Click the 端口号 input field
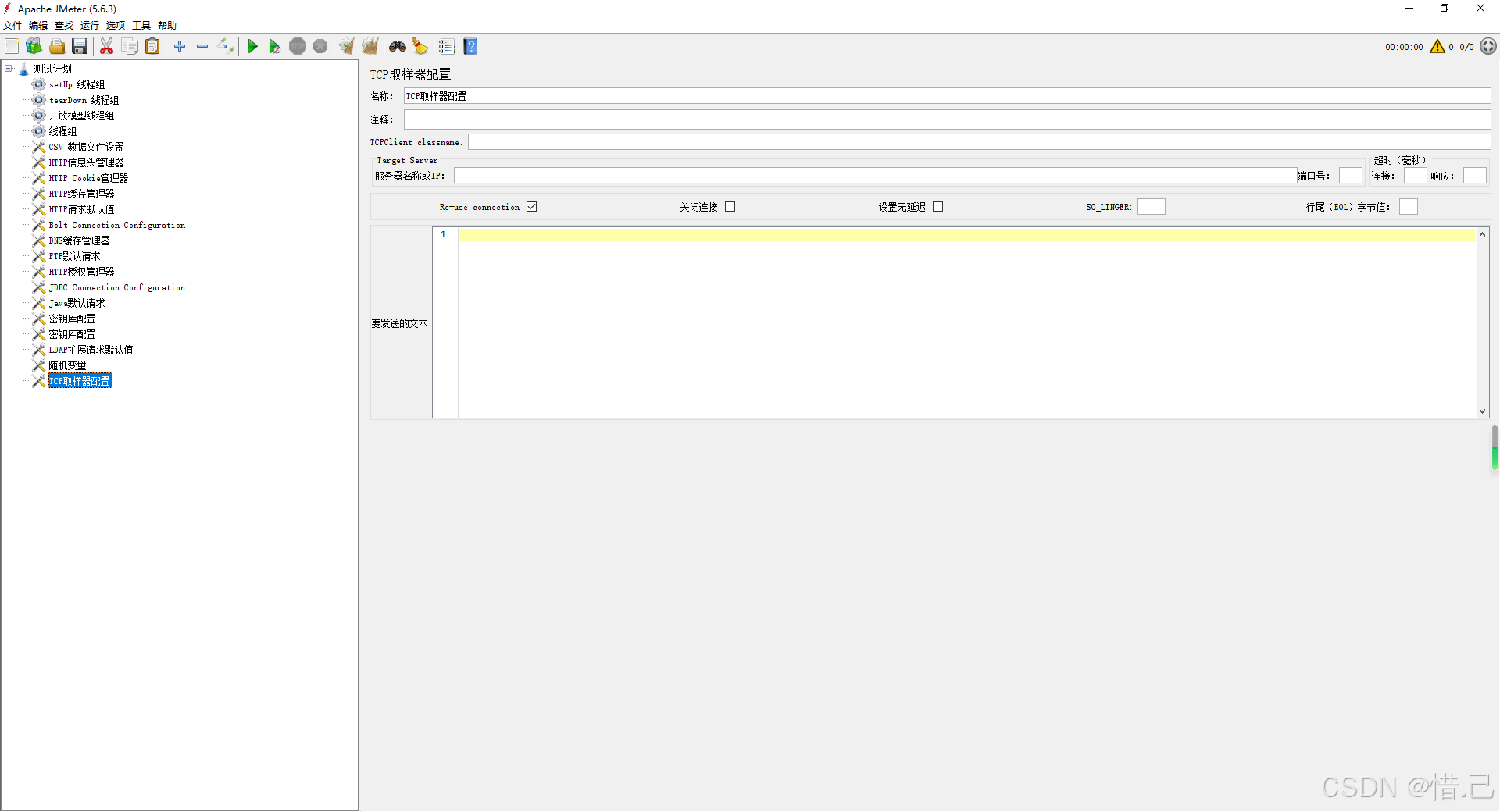The height and width of the screenshot is (812, 1500). pyautogui.click(x=1350, y=176)
